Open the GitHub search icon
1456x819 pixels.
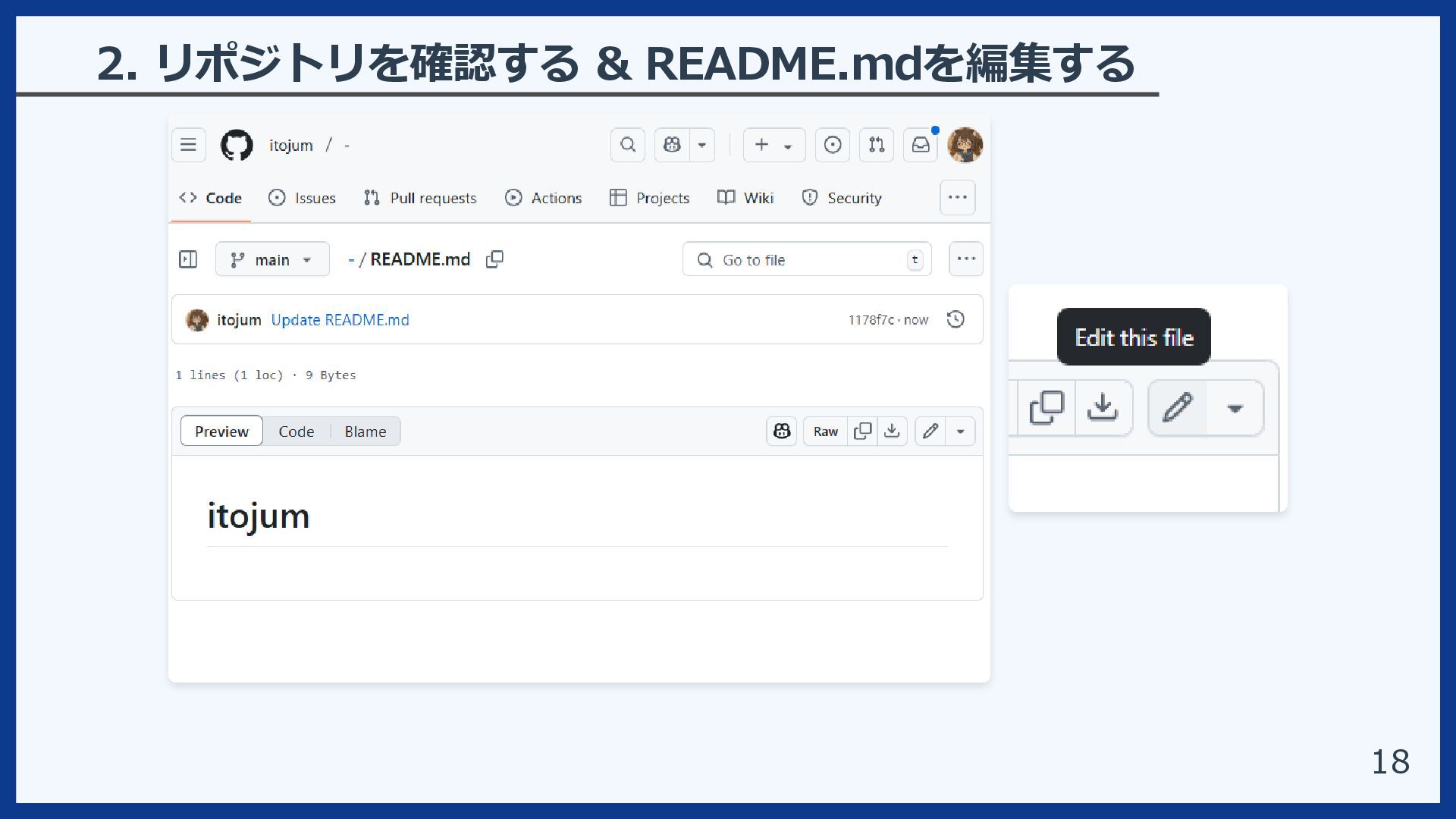[x=628, y=145]
